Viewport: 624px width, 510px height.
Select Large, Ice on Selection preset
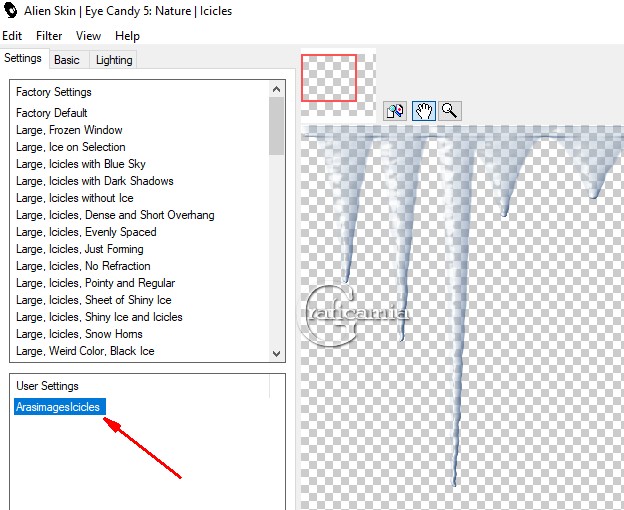(x=71, y=147)
